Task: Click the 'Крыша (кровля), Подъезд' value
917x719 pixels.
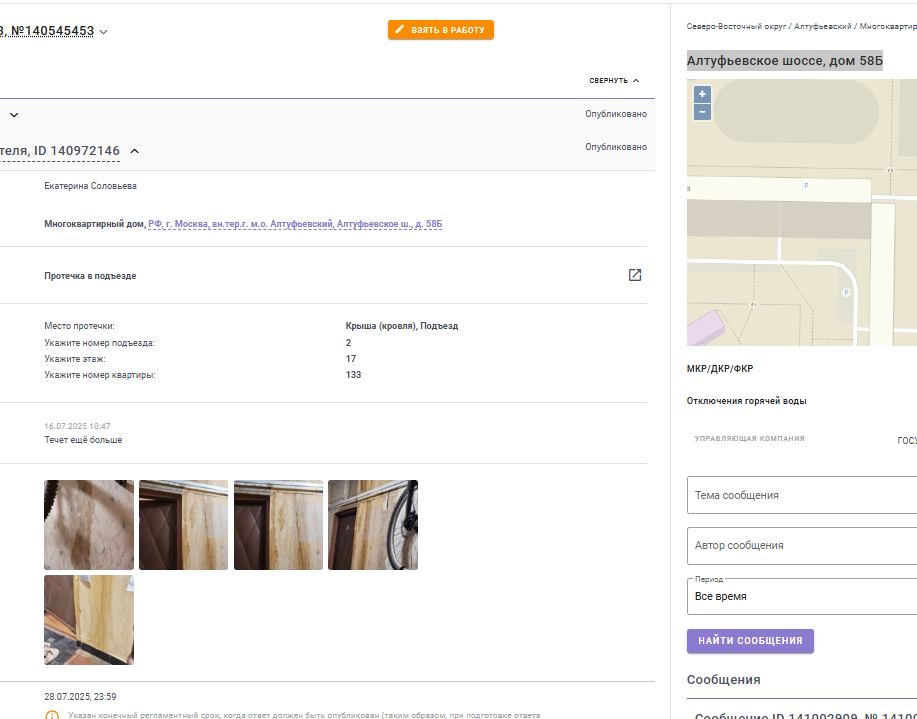Action: (402, 326)
